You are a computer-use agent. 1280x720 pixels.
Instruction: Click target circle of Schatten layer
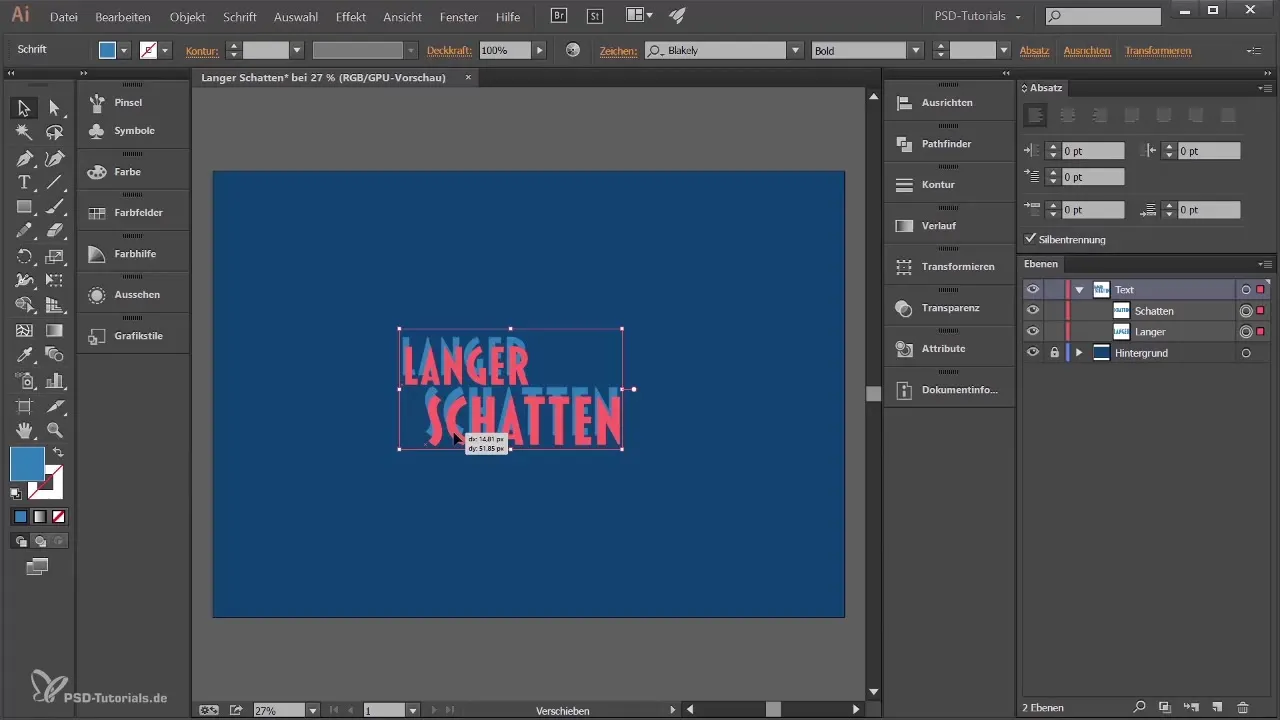1246,311
